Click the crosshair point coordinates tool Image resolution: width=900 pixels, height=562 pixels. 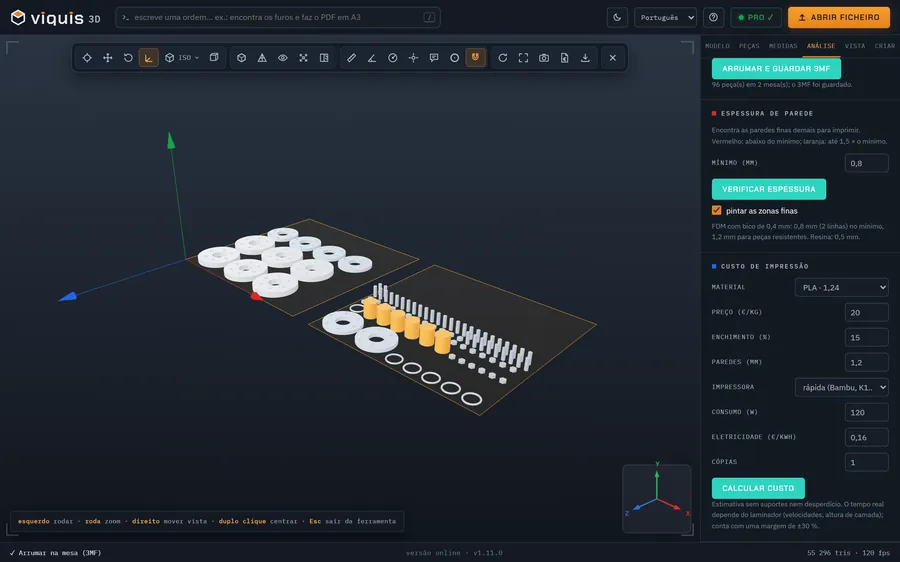413,57
